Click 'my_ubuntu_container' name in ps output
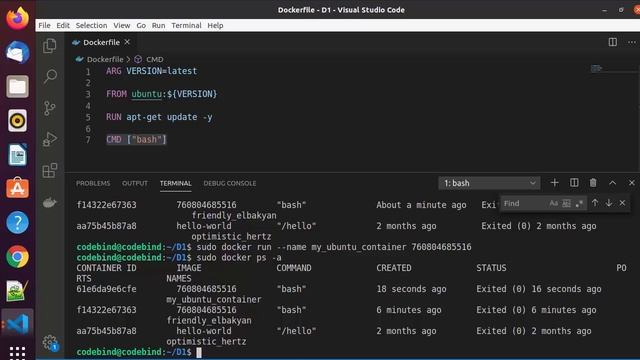 point(214,300)
